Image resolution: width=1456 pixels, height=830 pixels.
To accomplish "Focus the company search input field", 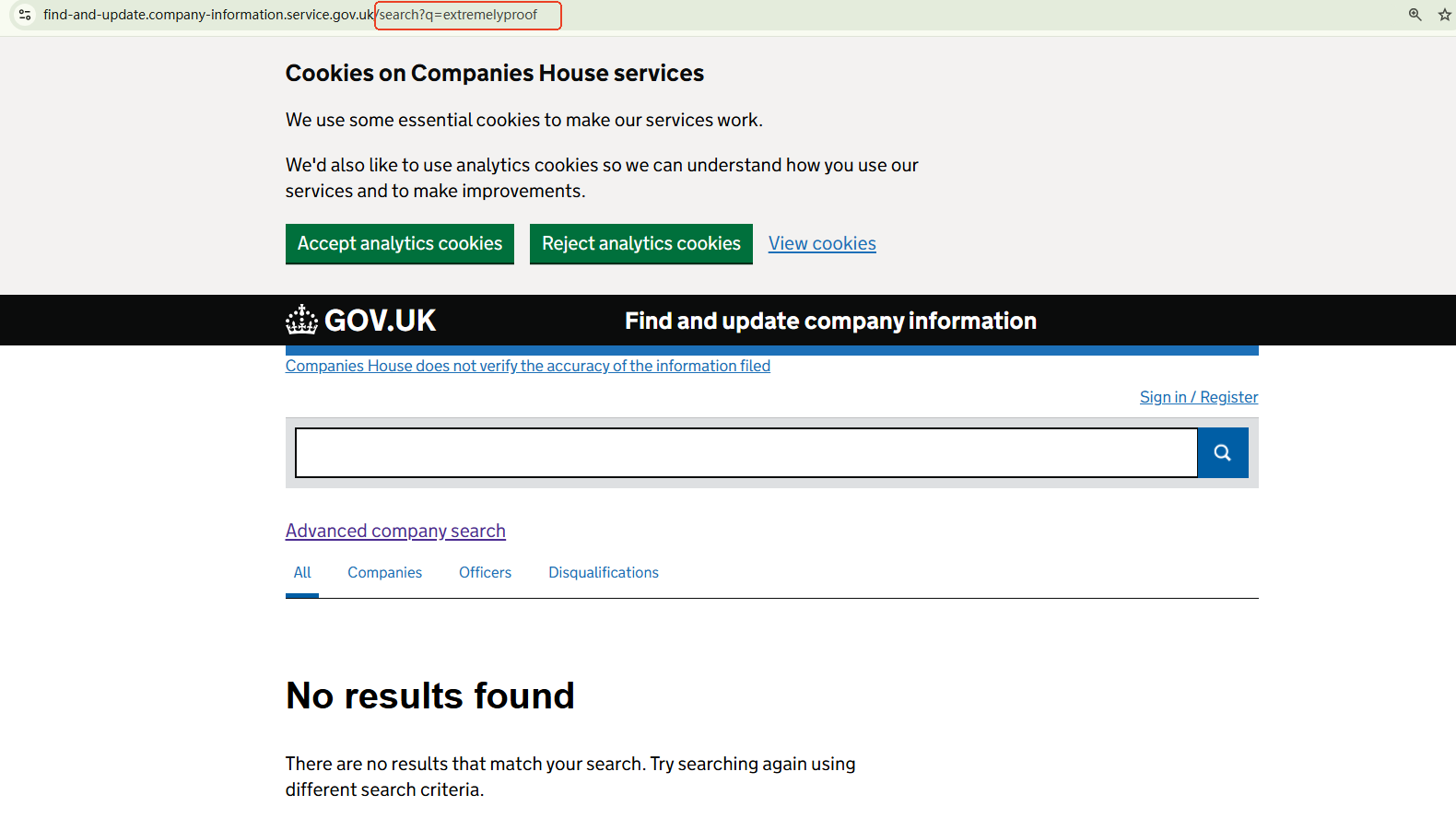I will click(x=746, y=452).
